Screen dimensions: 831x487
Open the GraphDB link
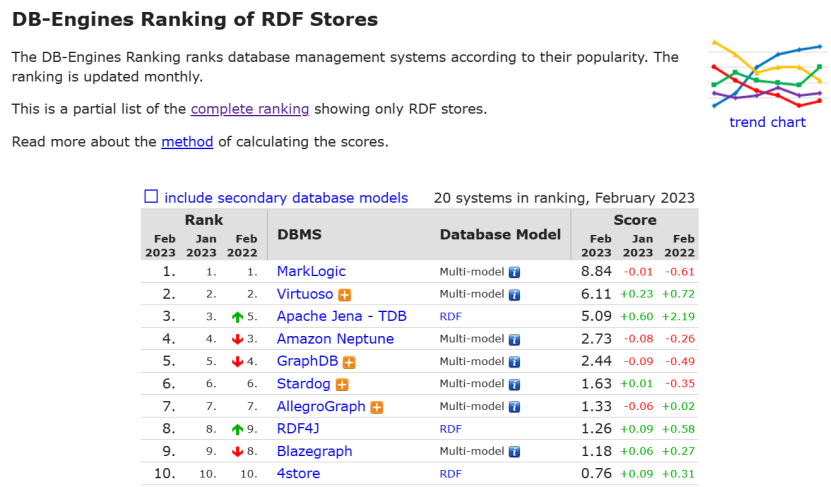pyautogui.click(x=307, y=361)
